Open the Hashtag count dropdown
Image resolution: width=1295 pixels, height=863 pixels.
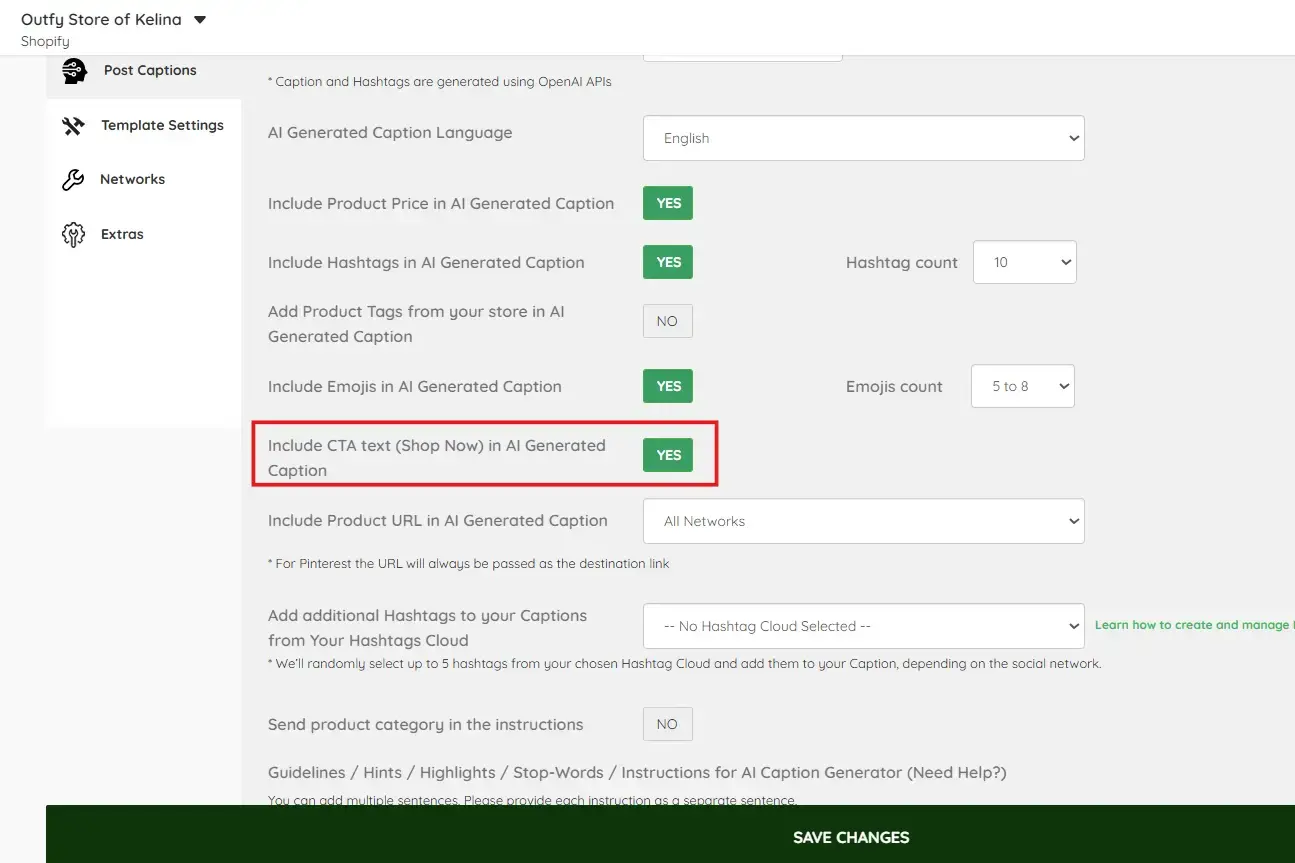click(x=1025, y=262)
